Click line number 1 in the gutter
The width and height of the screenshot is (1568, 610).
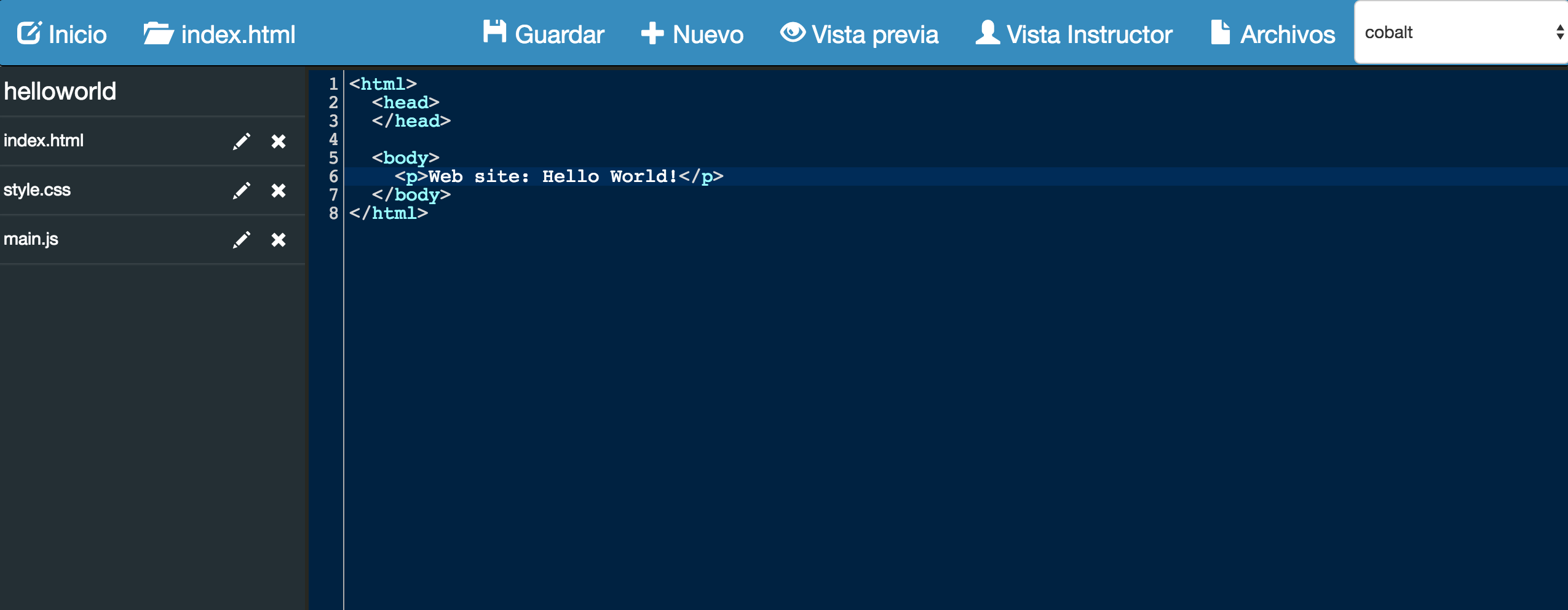coord(333,84)
